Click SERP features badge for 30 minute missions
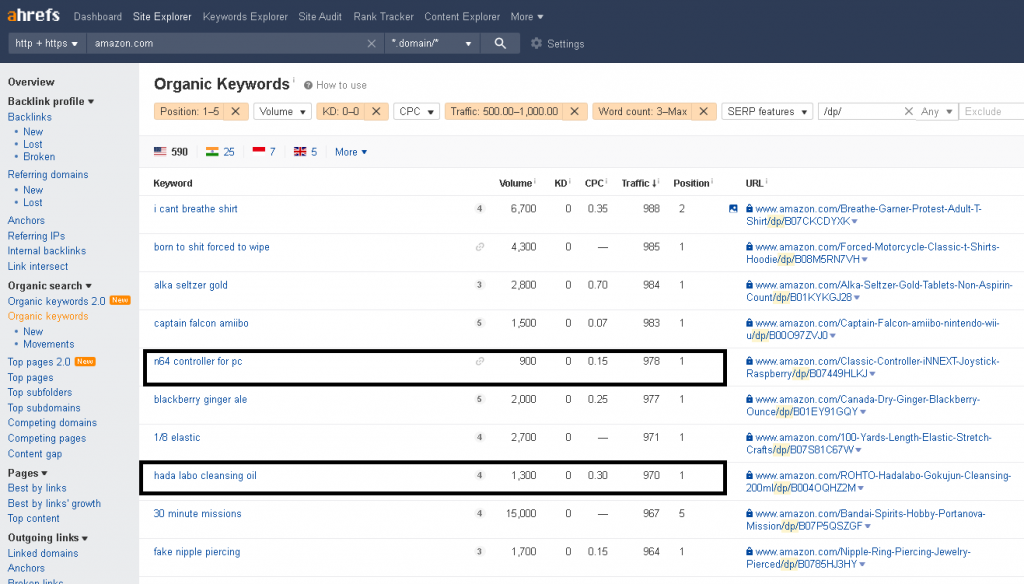 479,513
